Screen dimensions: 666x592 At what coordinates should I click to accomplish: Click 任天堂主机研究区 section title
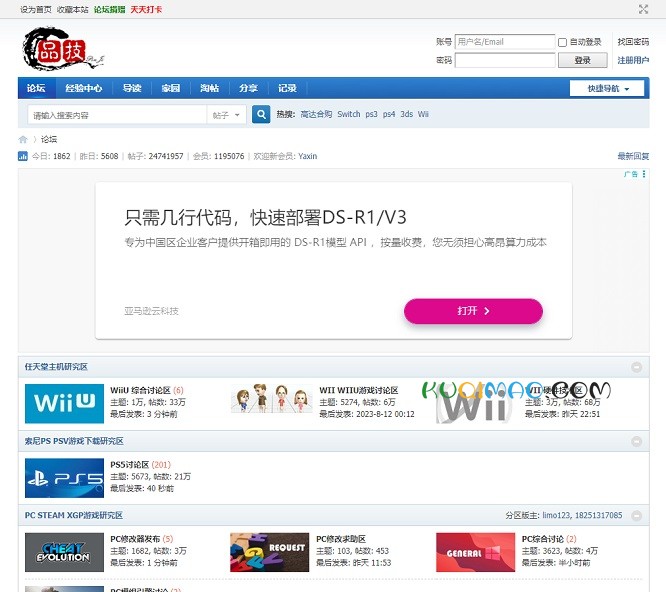coord(56,366)
